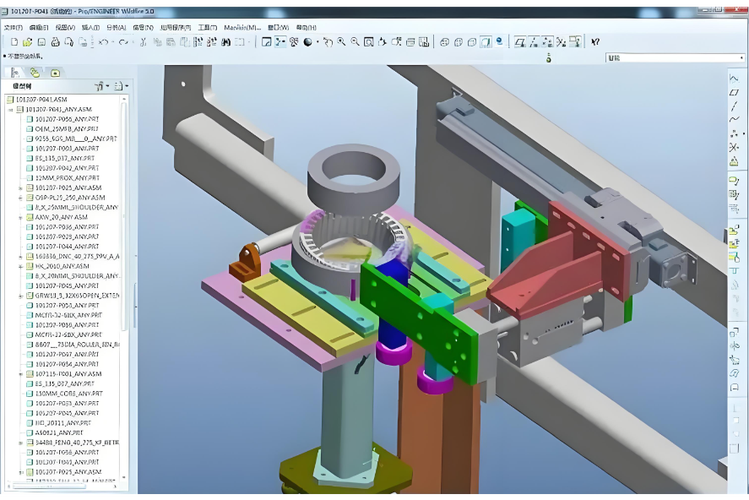
Task: Open the model tree settings dropdown
Action: [x=101, y=86]
